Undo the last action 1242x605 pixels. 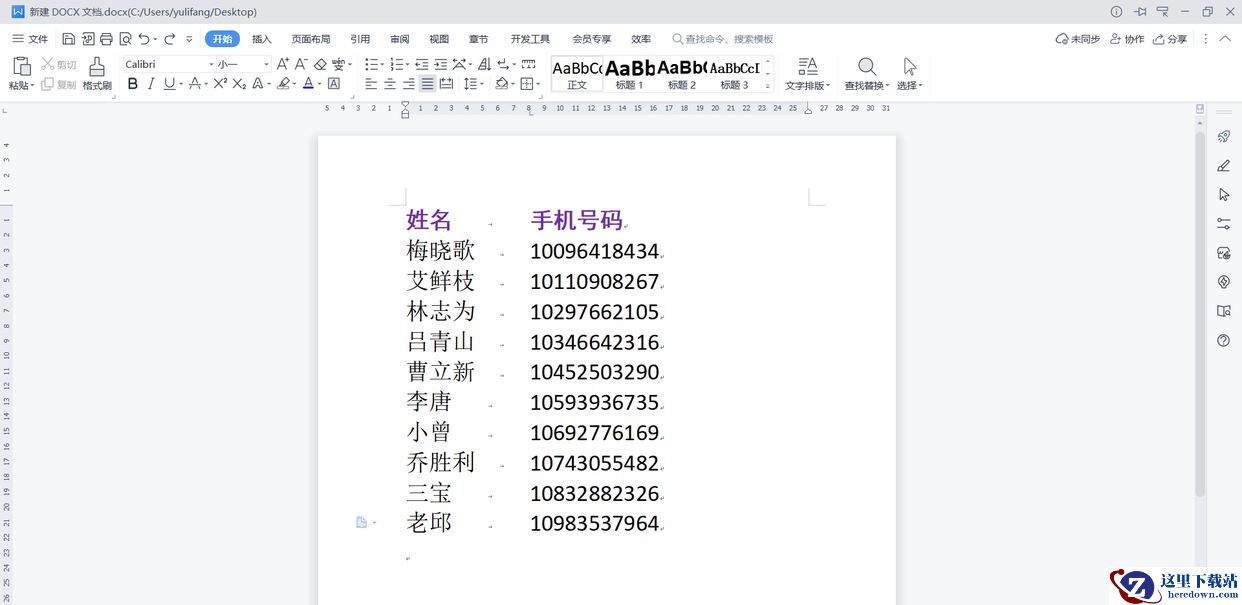click(x=144, y=39)
